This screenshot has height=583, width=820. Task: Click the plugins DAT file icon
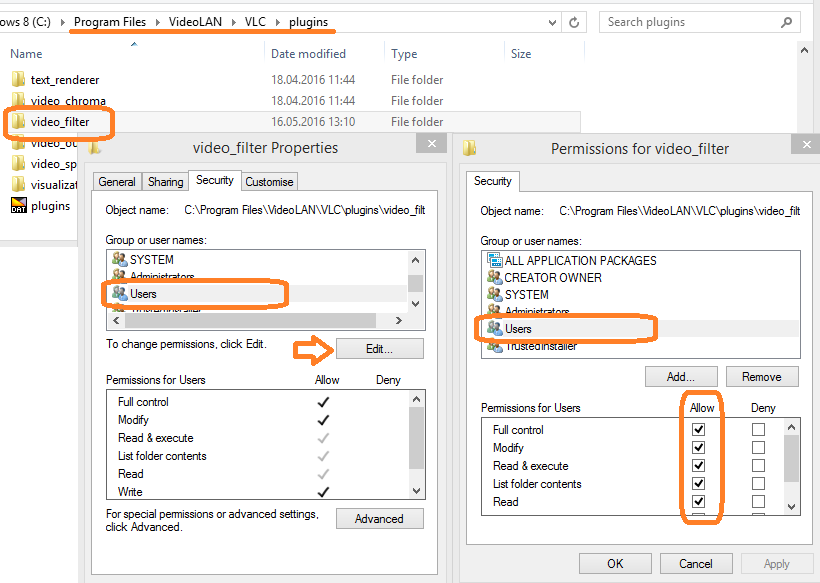[18, 206]
